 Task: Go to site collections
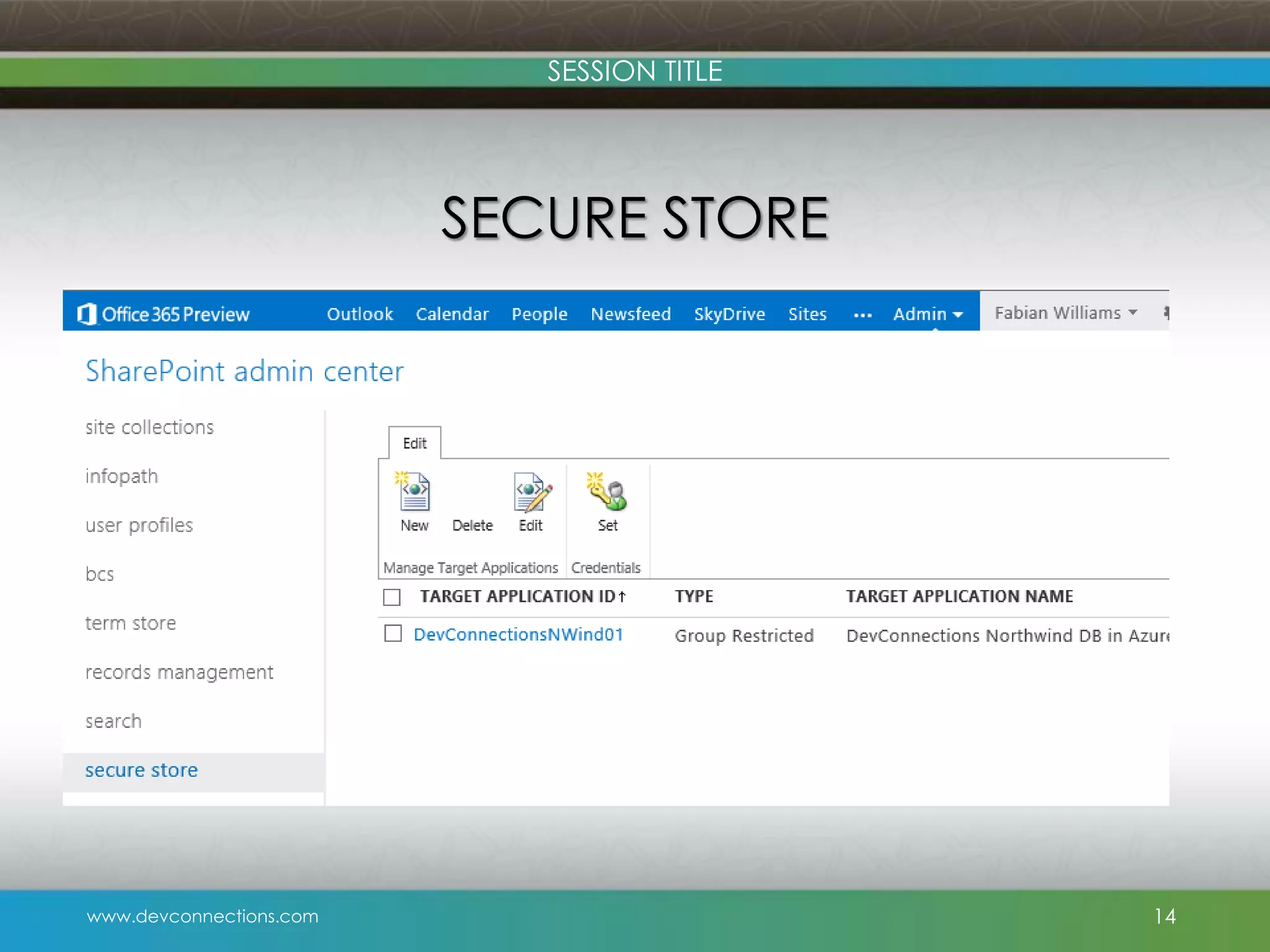(x=149, y=427)
